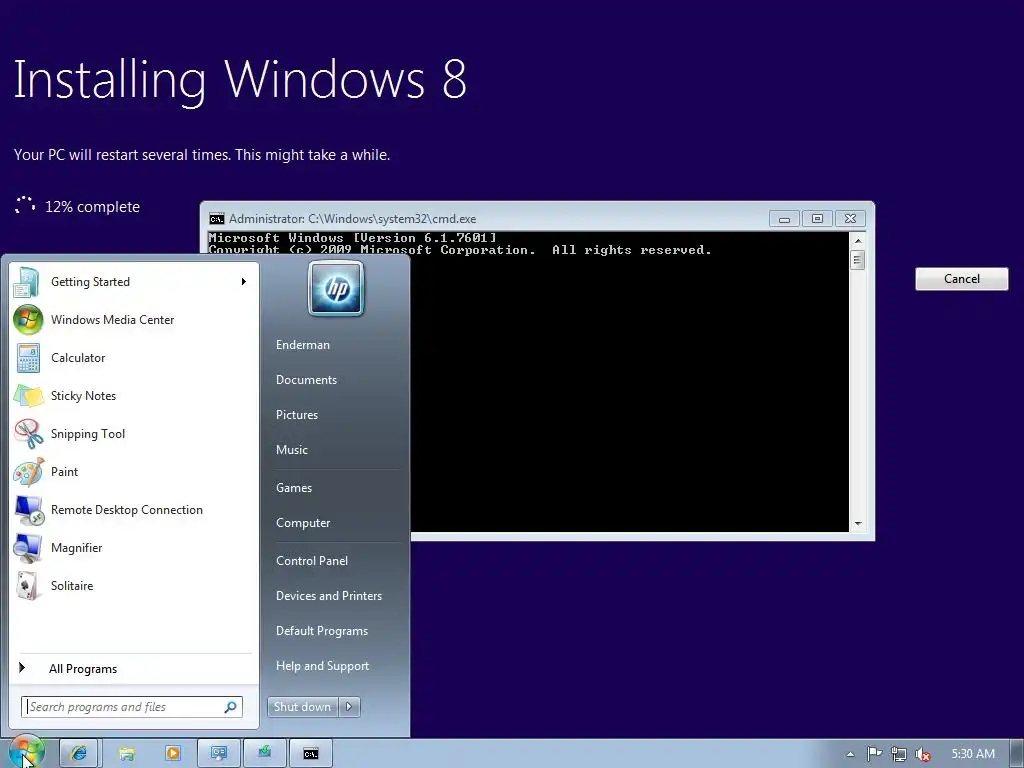Open Computer from Start menu
The image size is (1024, 768).
303,523
